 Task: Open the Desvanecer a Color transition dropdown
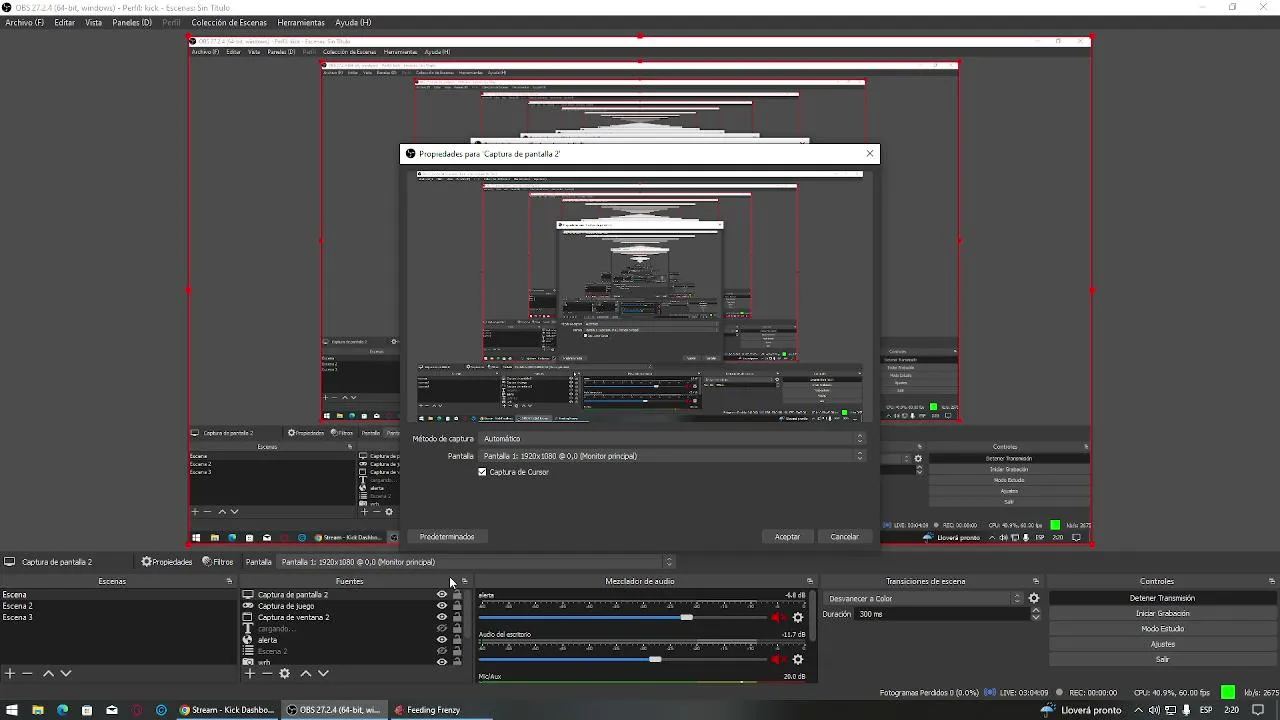point(924,598)
